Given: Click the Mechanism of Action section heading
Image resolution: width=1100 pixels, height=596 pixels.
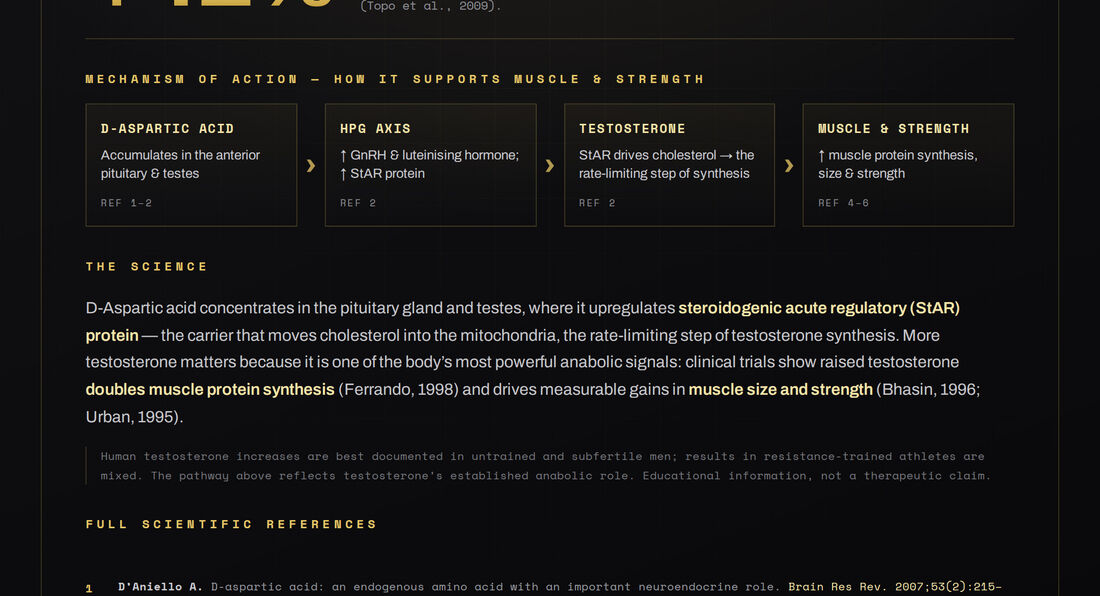Looking at the screenshot, I should 395,79.
